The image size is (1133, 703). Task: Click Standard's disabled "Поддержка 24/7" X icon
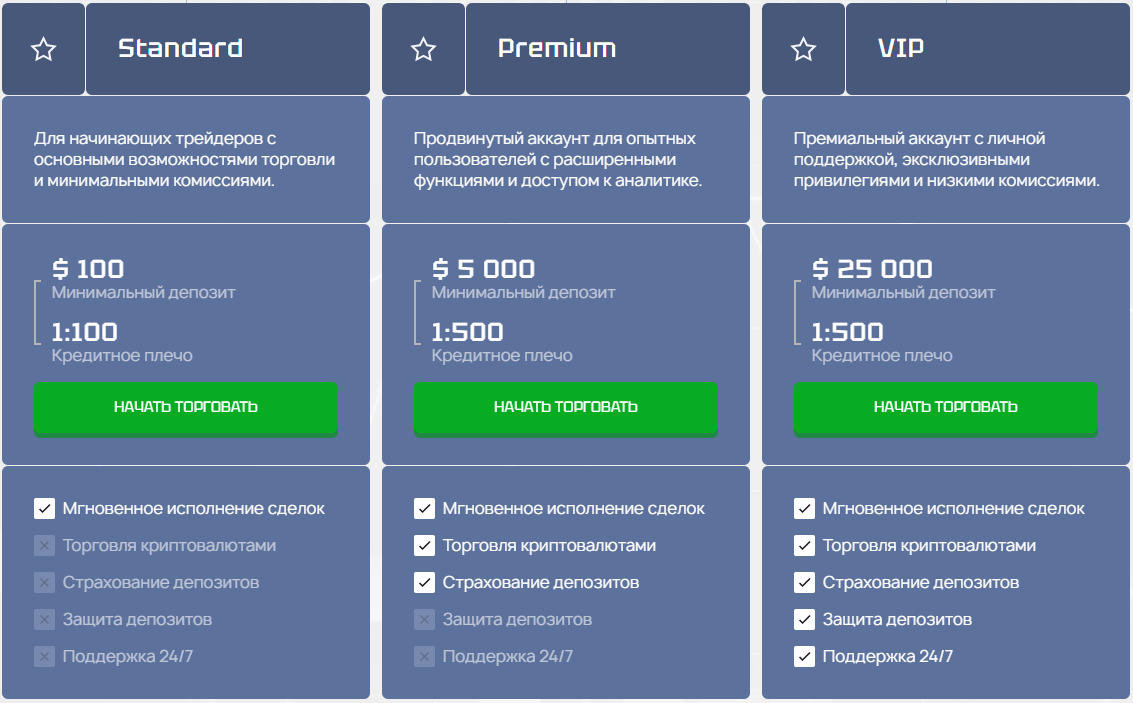coord(44,657)
